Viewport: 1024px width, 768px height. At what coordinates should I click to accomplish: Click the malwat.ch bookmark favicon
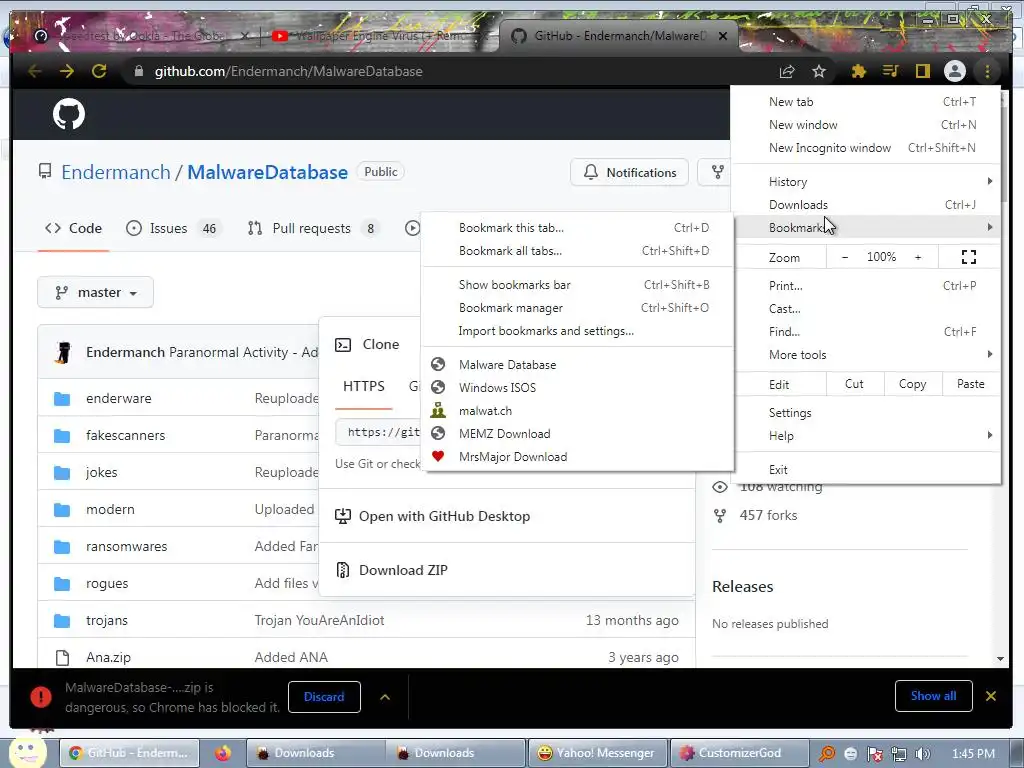pos(438,411)
